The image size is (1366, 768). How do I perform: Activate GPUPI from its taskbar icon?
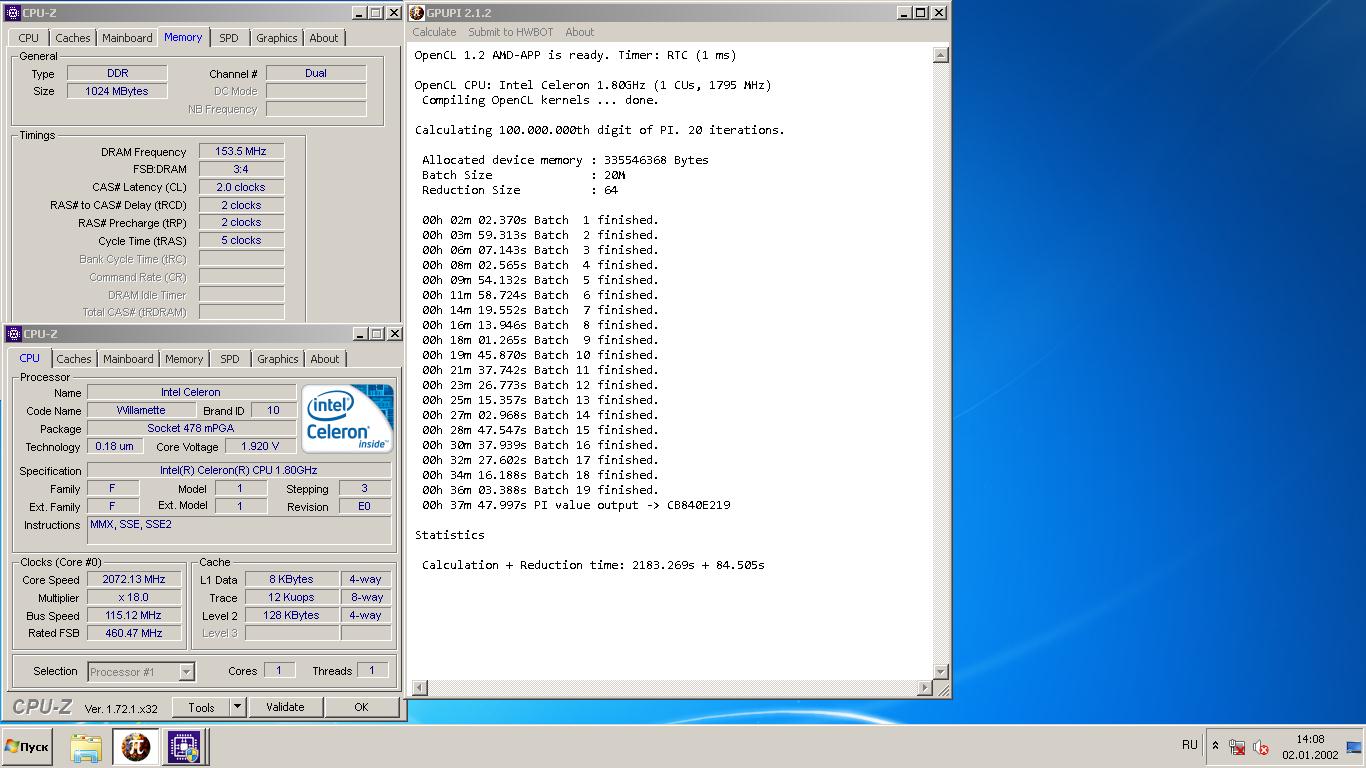[135, 747]
